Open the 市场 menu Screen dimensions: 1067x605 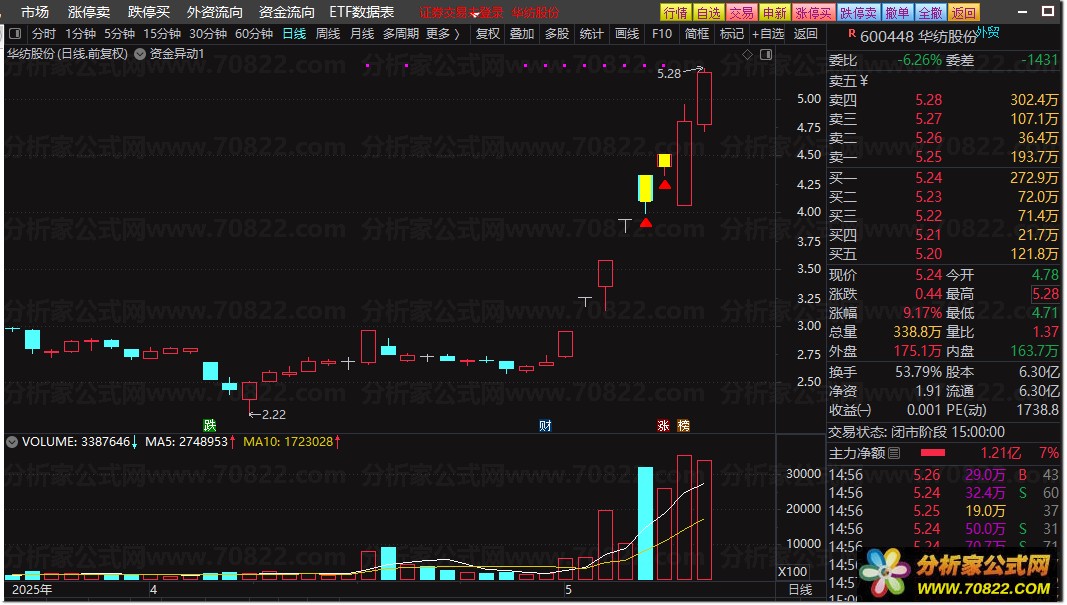[35, 12]
